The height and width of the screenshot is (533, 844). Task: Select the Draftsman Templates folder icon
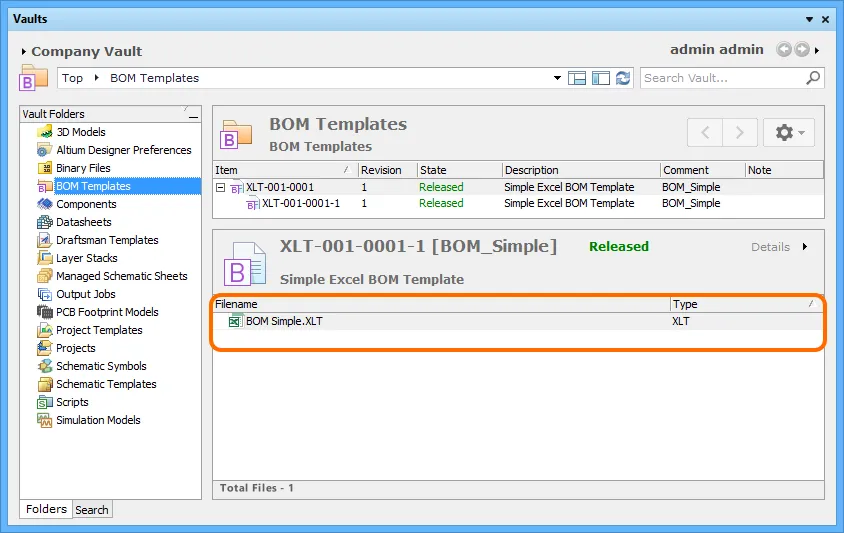pyautogui.click(x=45, y=240)
